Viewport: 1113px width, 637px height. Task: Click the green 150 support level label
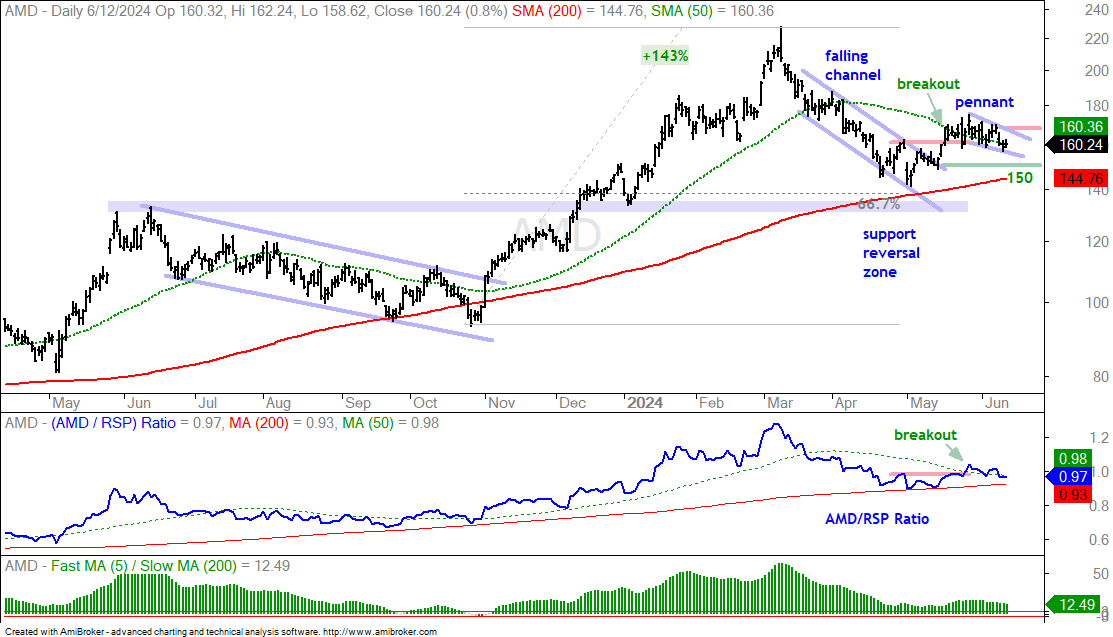point(1020,178)
